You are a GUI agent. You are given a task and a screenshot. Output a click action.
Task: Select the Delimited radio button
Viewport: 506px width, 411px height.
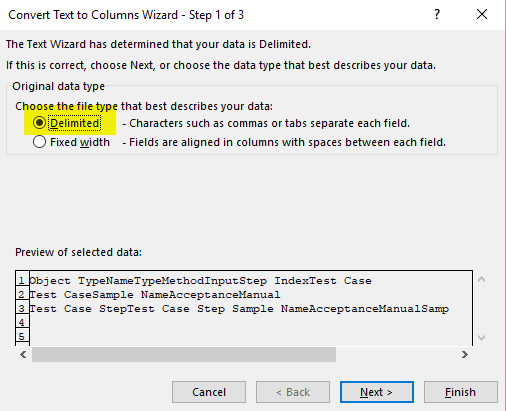[39, 123]
